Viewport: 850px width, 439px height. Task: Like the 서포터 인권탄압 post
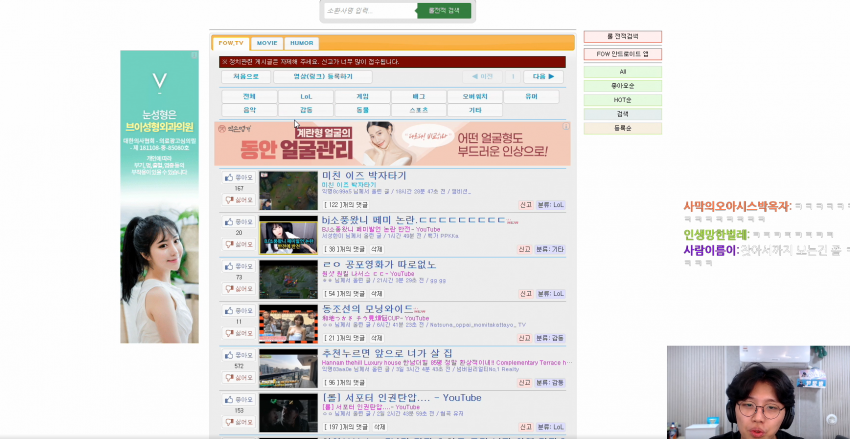pyautogui.click(x=239, y=399)
